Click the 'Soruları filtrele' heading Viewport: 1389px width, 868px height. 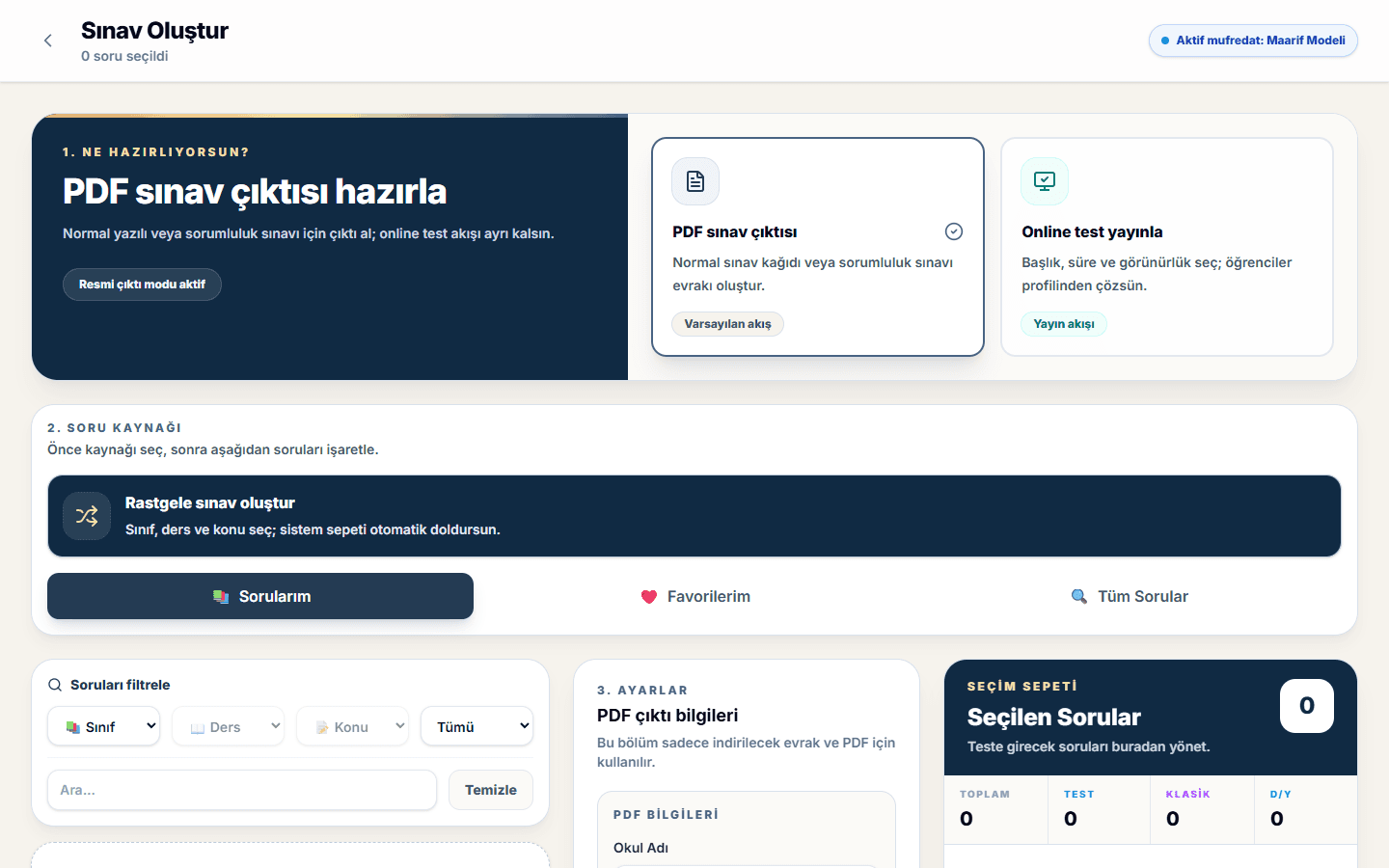click(x=121, y=685)
